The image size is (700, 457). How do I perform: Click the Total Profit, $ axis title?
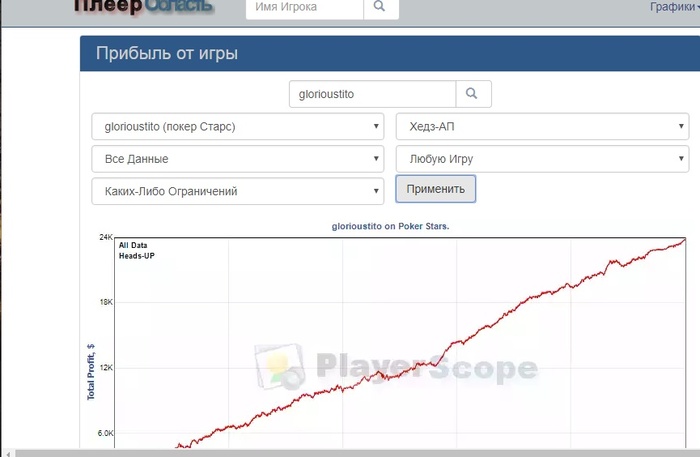click(91, 372)
